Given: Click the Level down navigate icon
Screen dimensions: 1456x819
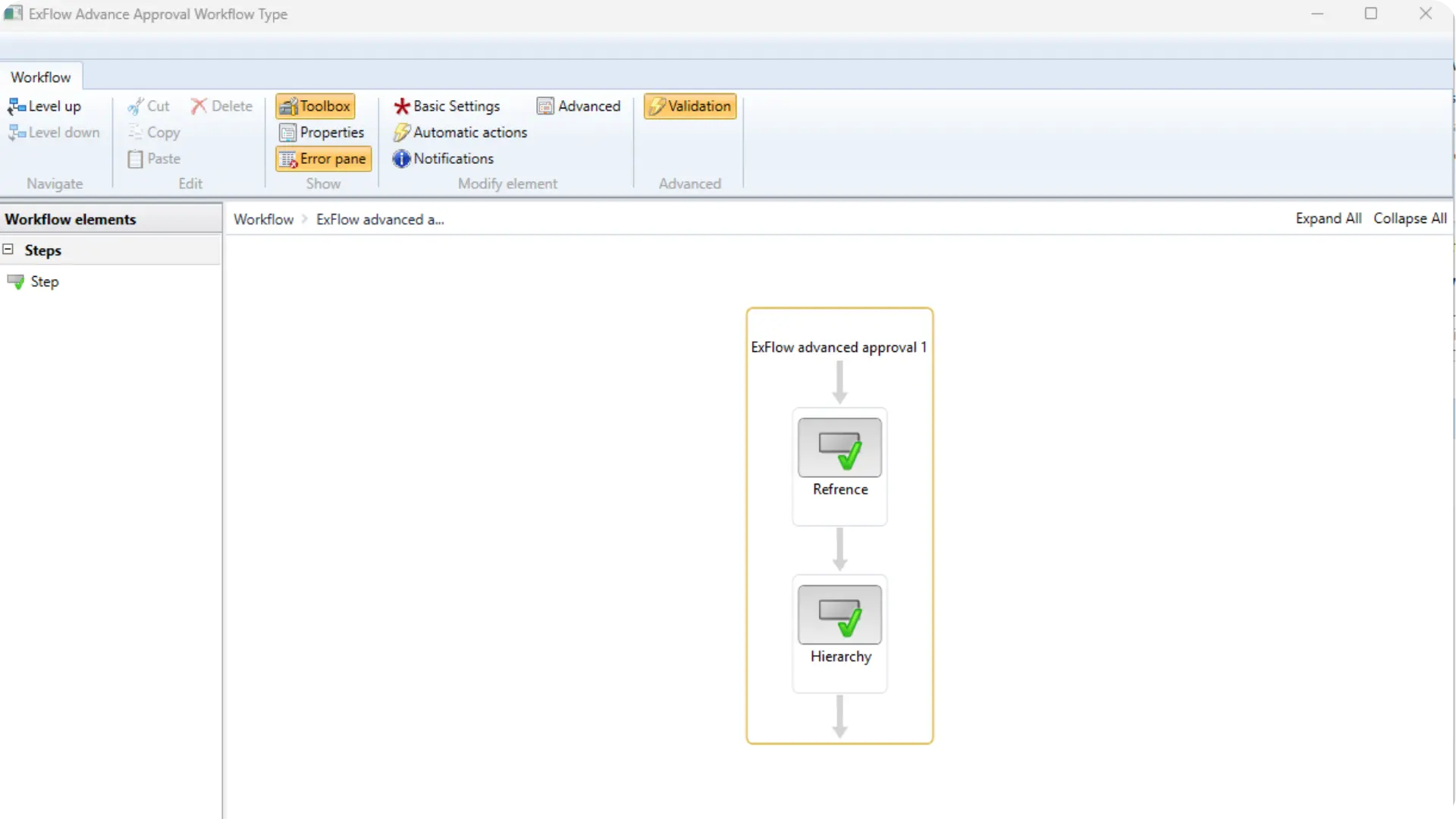Looking at the screenshot, I should point(17,133).
